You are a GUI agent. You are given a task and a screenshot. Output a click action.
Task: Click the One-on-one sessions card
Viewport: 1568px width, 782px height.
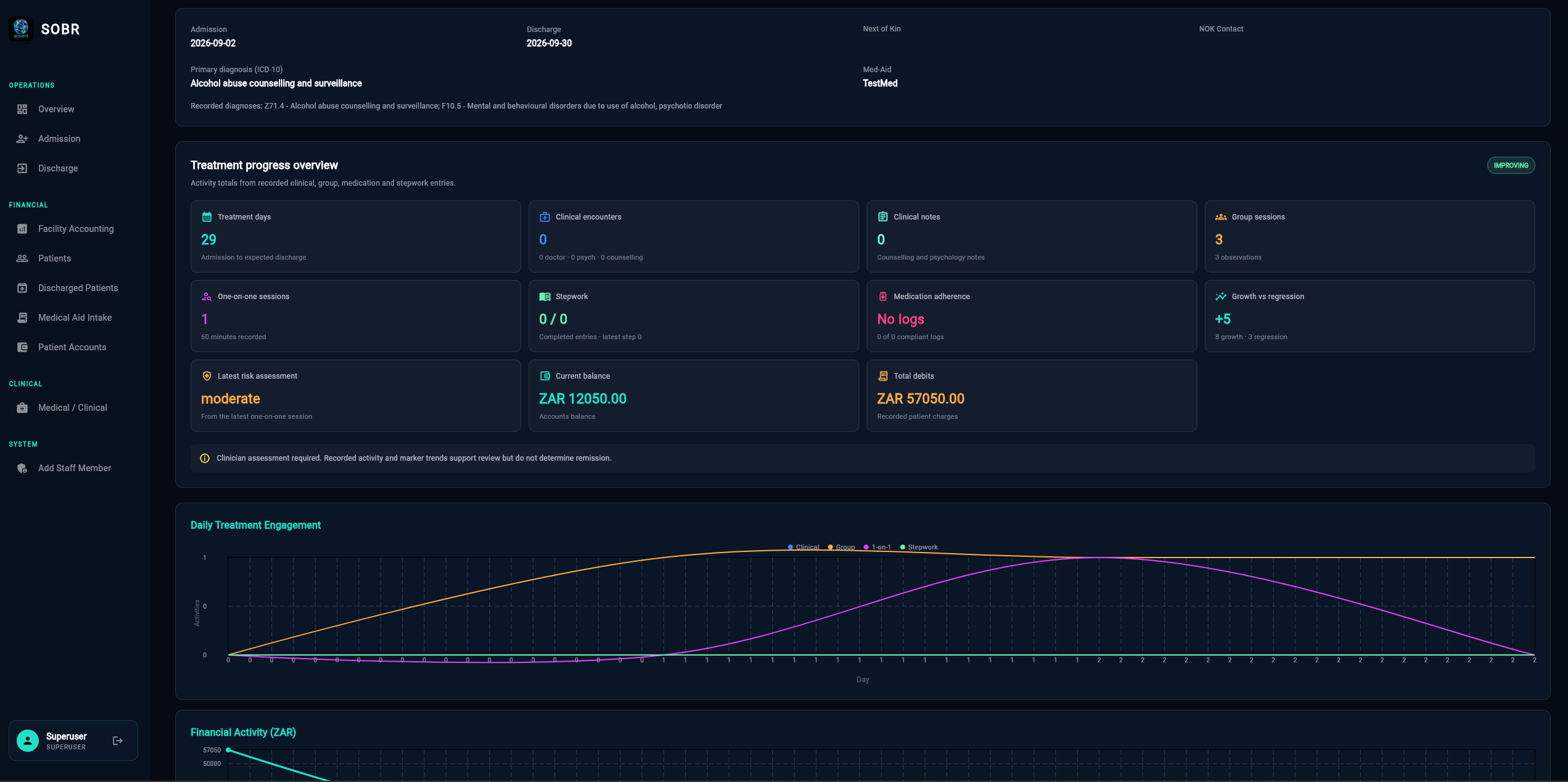[x=355, y=316]
